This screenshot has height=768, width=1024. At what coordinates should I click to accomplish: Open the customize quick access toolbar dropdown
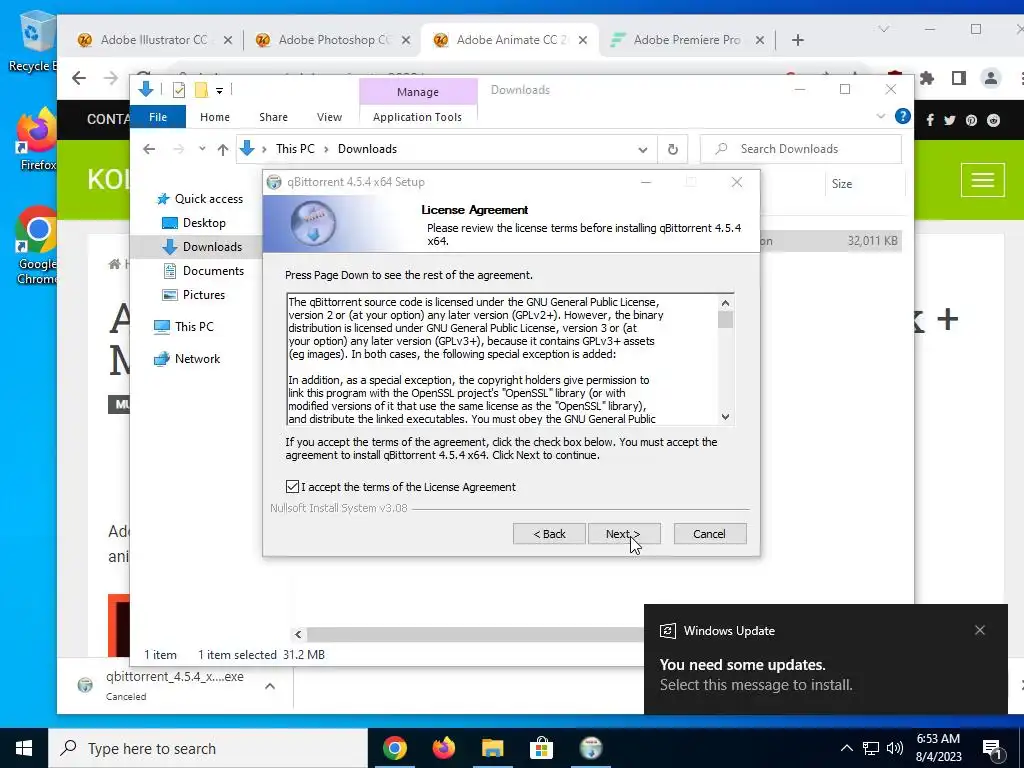219,91
